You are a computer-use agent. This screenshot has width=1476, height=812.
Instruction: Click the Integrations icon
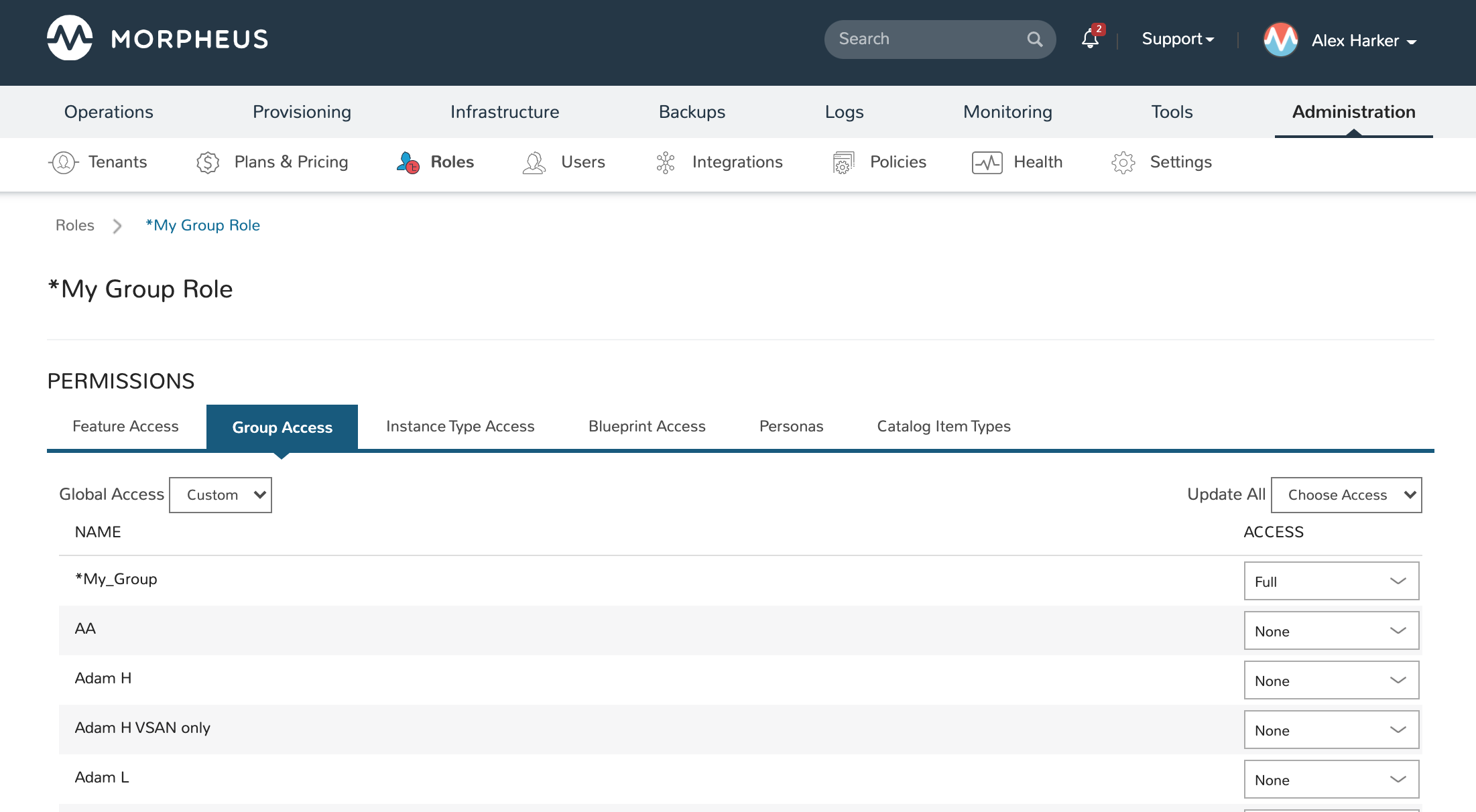pyautogui.click(x=666, y=162)
